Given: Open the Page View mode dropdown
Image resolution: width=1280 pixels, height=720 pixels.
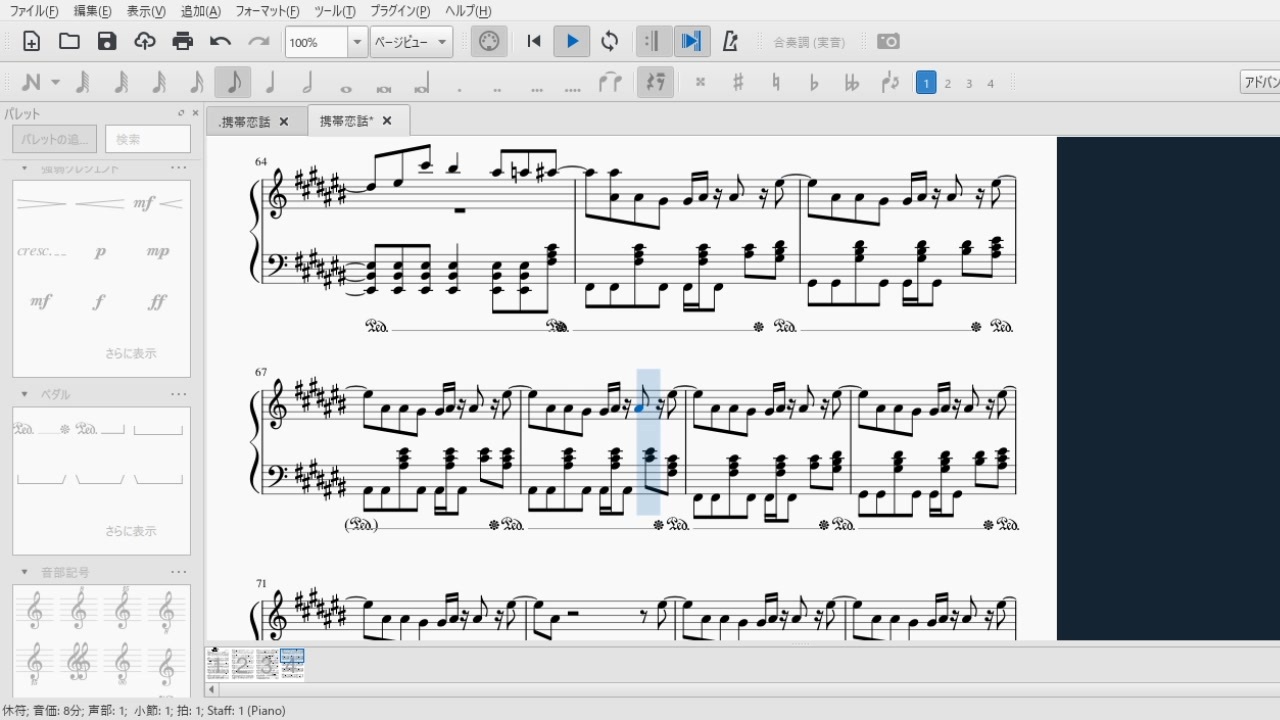Looking at the screenshot, I should pyautogui.click(x=411, y=42).
